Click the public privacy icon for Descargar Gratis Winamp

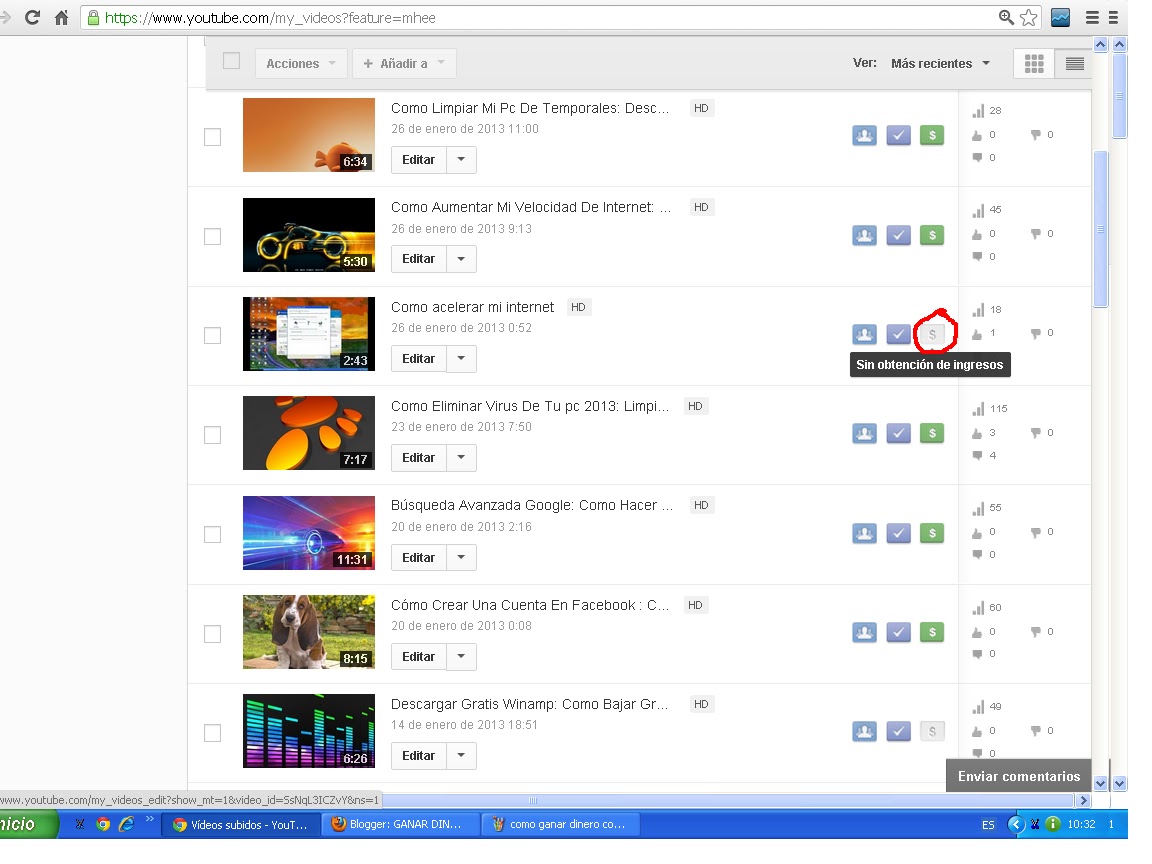(864, 731)
